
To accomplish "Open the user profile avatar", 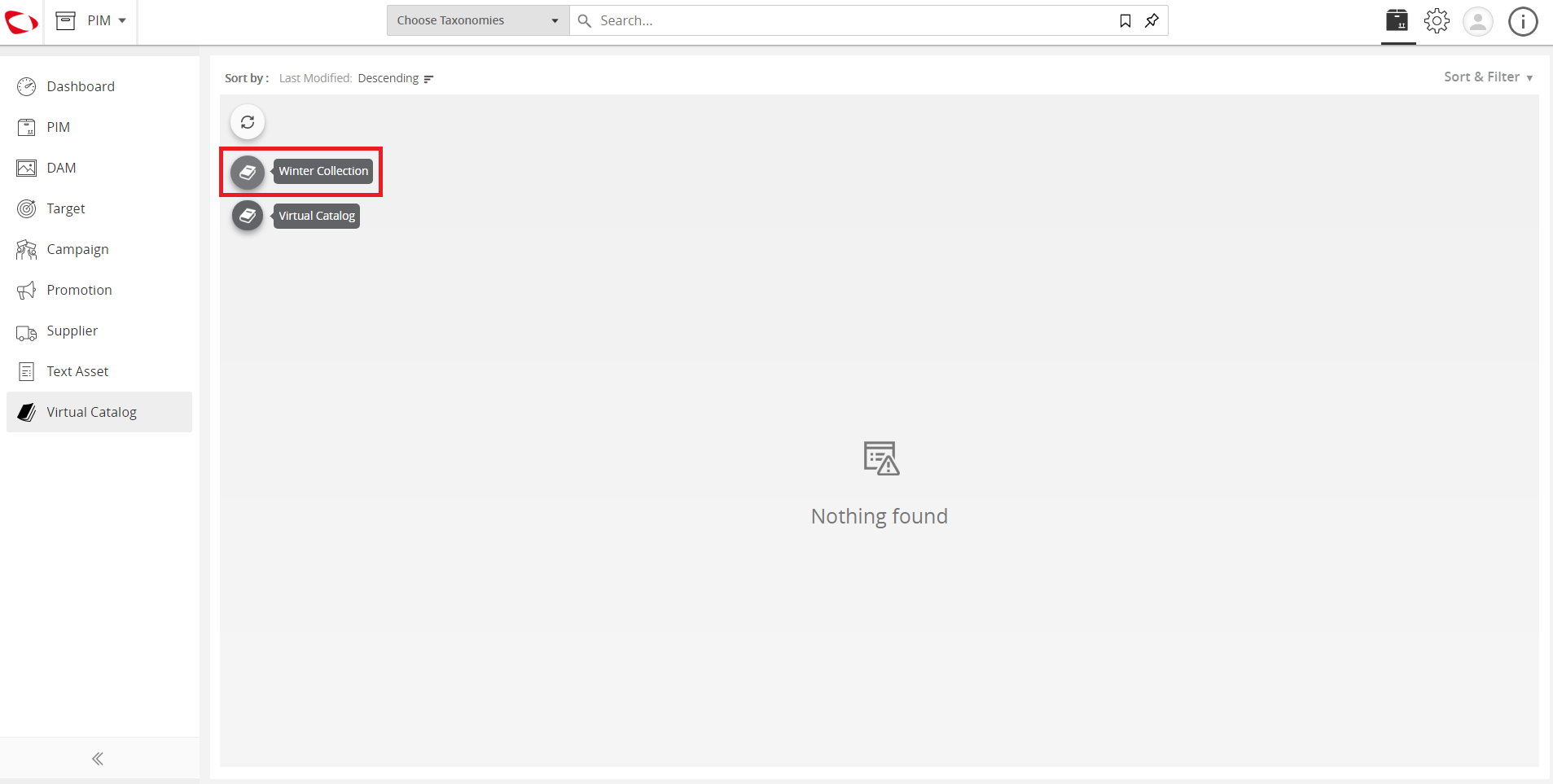I will (x=1478, y=21).
